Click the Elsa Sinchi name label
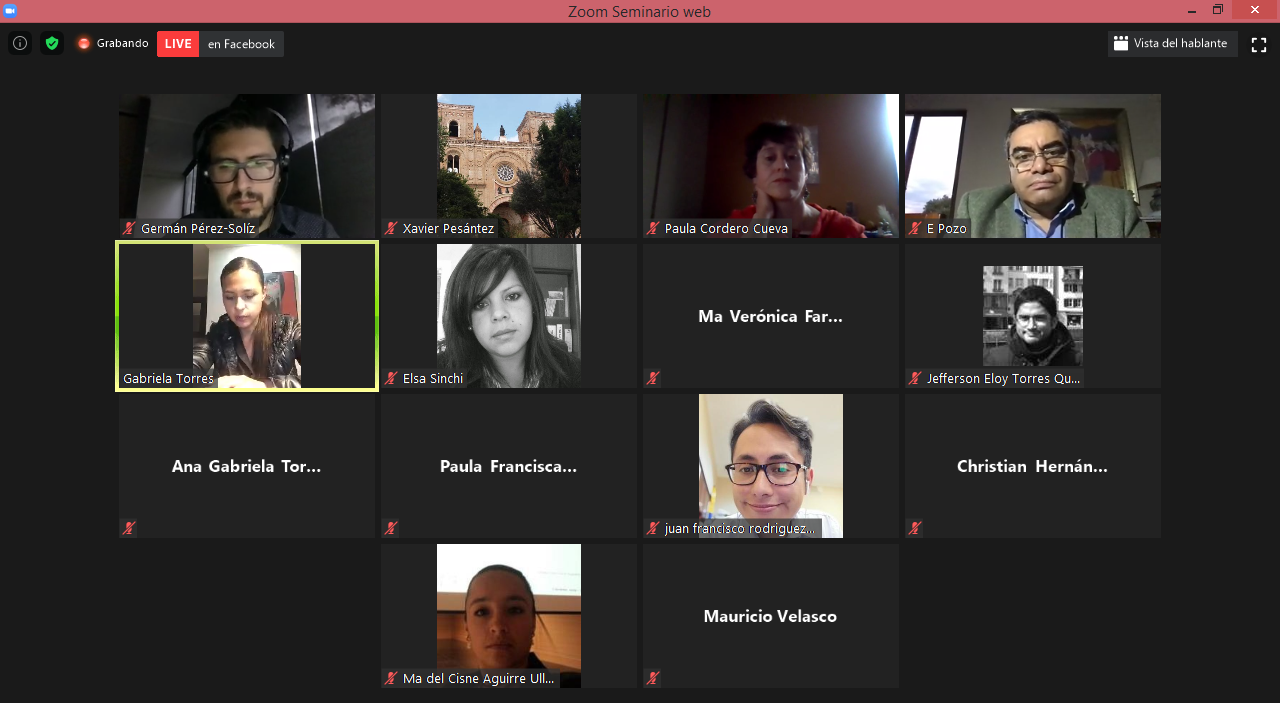Viewport: 1280px width, 703px height. [x=433, y=379]
